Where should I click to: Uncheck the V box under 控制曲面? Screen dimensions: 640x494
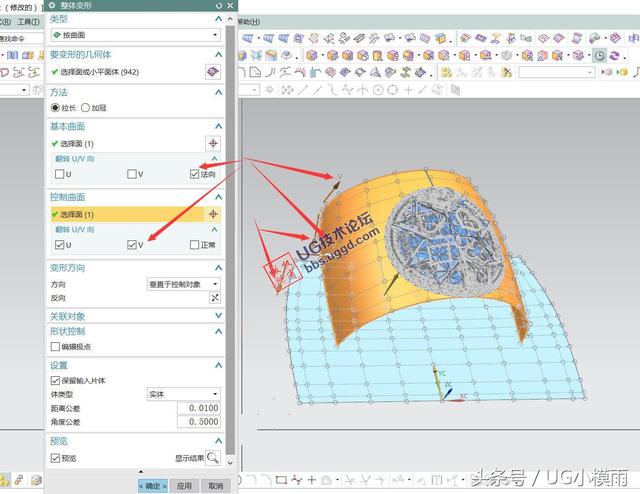click(132, 245)
